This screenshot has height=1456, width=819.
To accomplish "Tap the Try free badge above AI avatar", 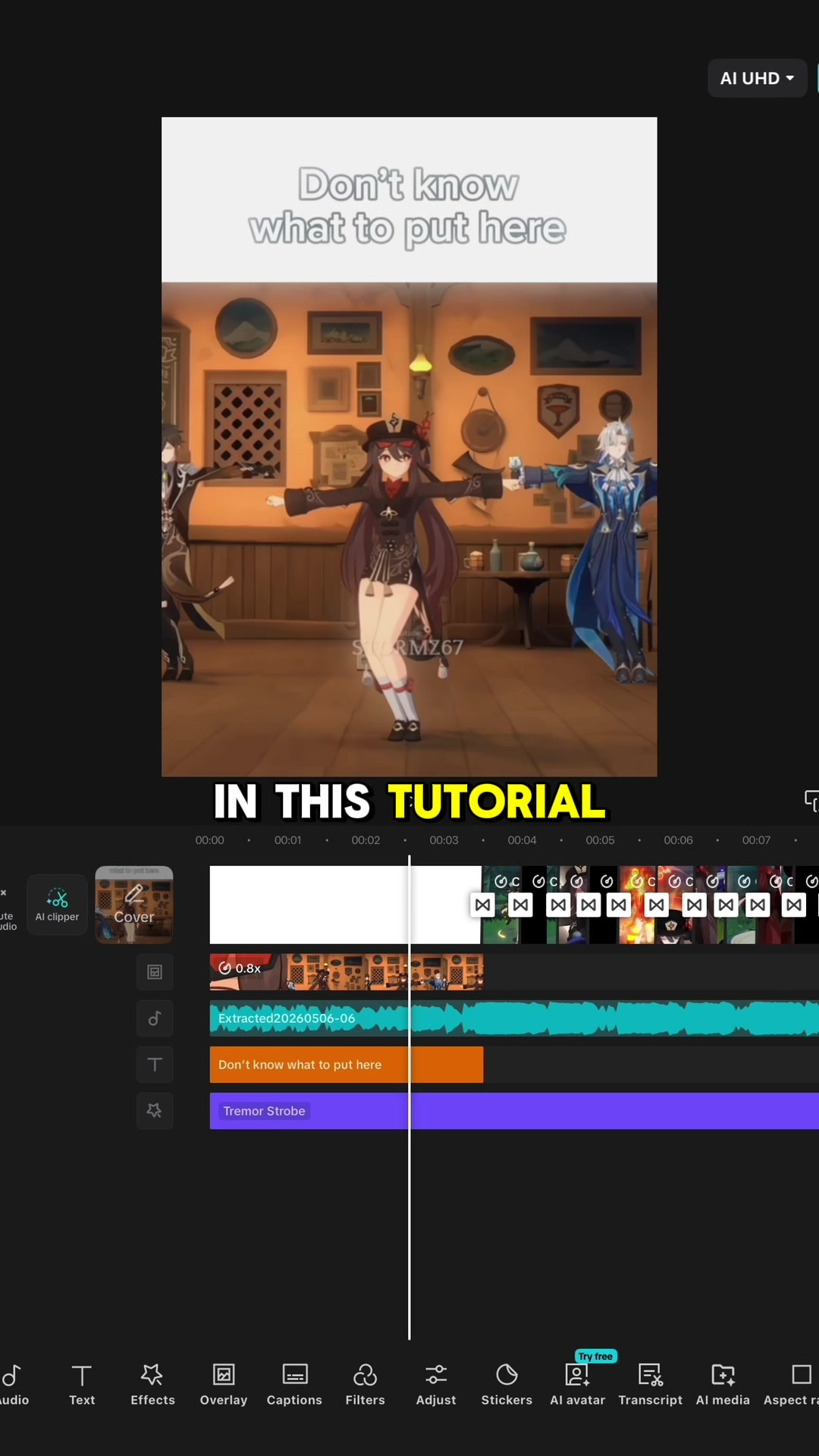I will click(596, 1356).
